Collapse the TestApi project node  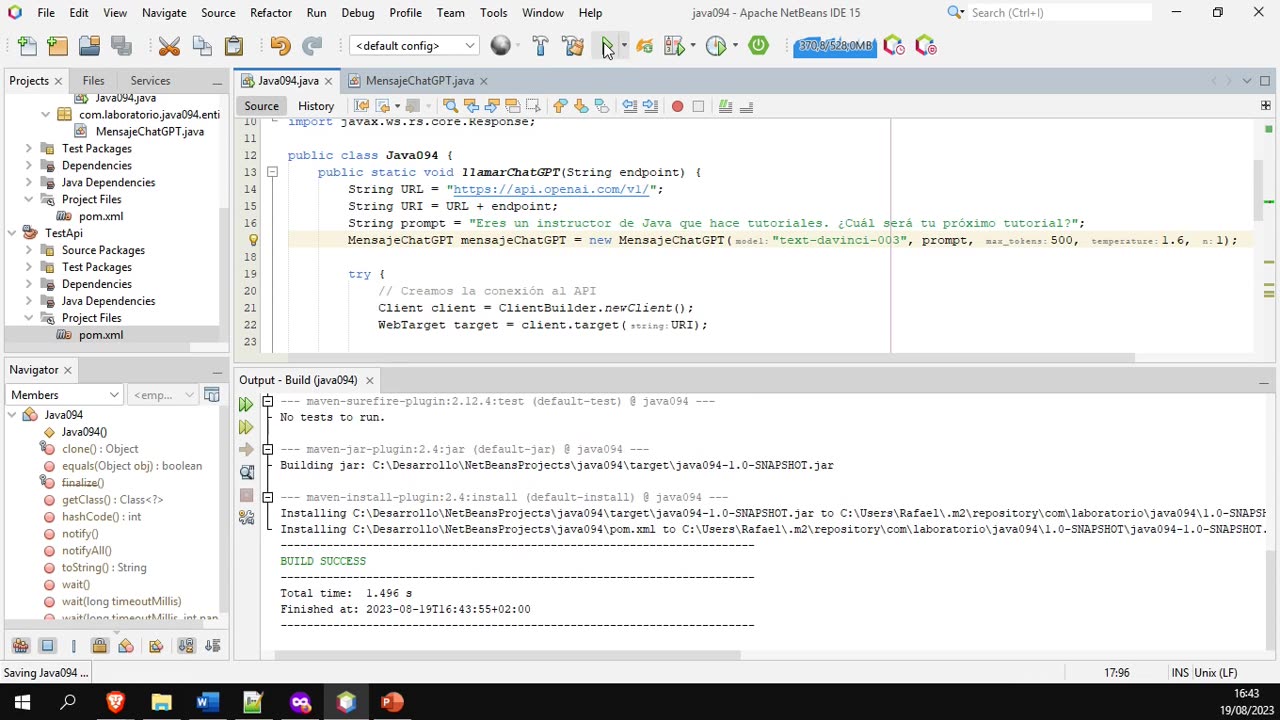coord(11,233)
